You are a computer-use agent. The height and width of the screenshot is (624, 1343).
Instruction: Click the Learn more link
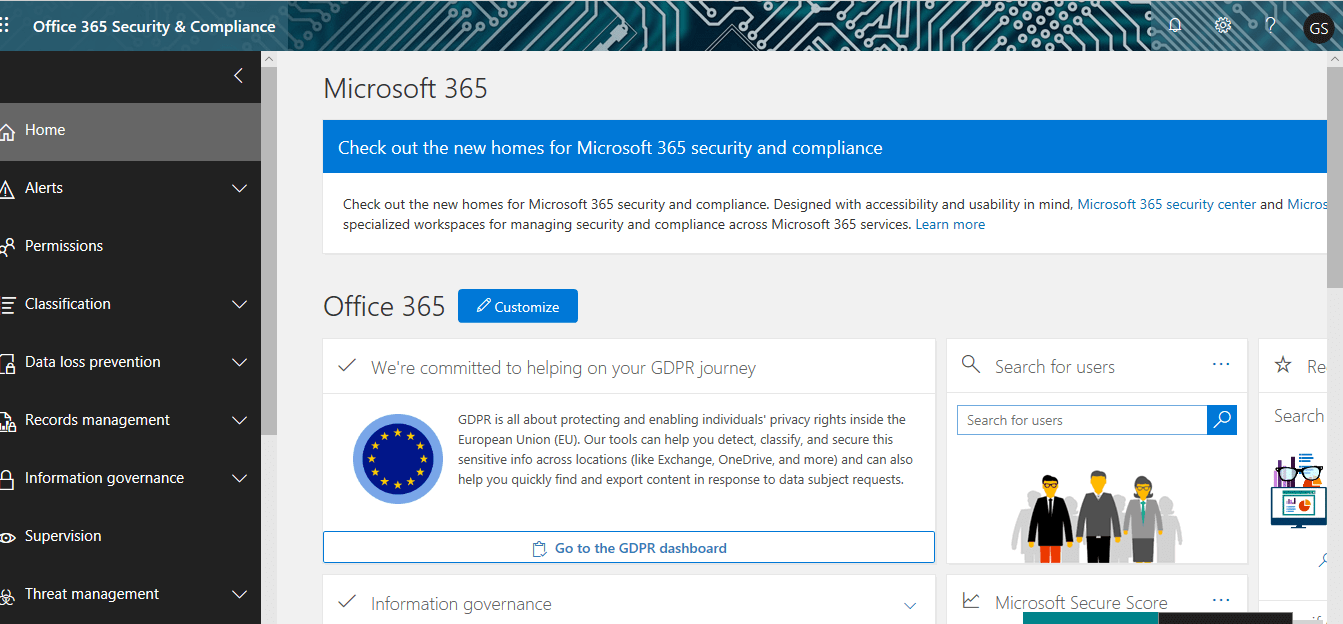point(950,224)
